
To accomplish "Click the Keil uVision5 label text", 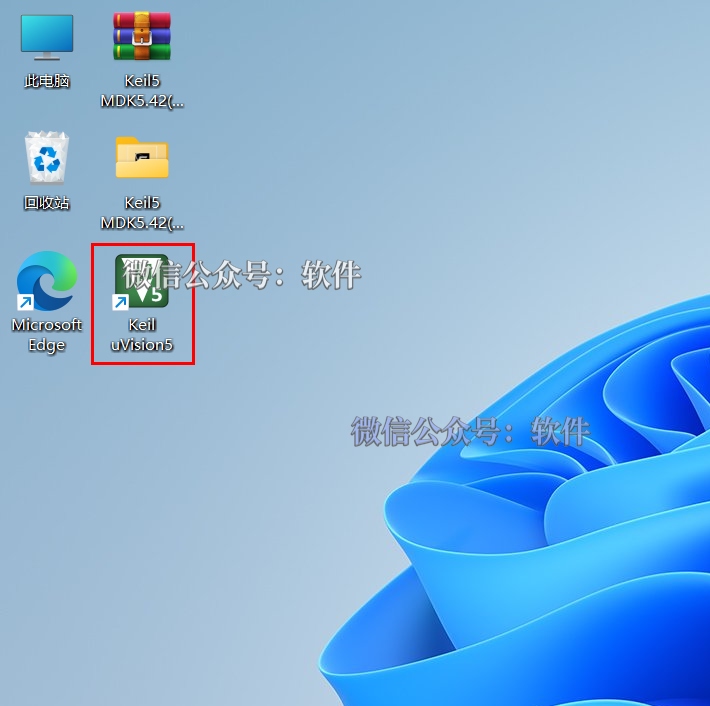I will click(142, 335).
